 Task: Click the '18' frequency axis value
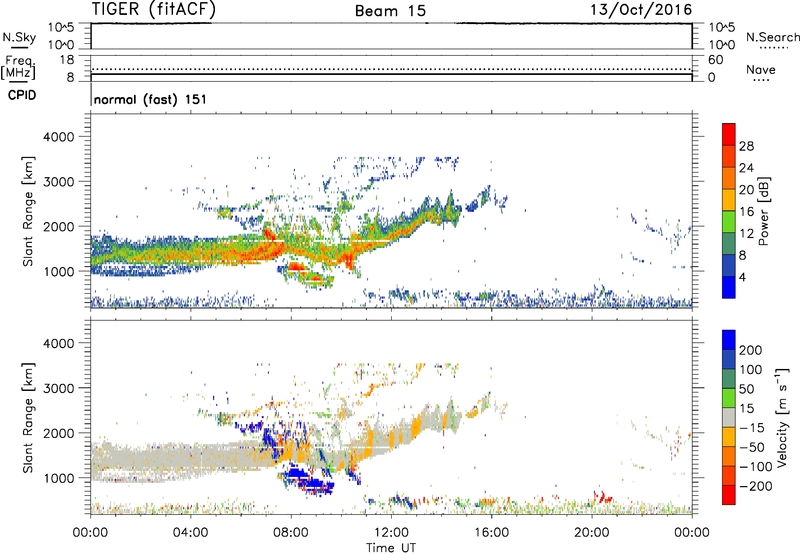[67, 60]
